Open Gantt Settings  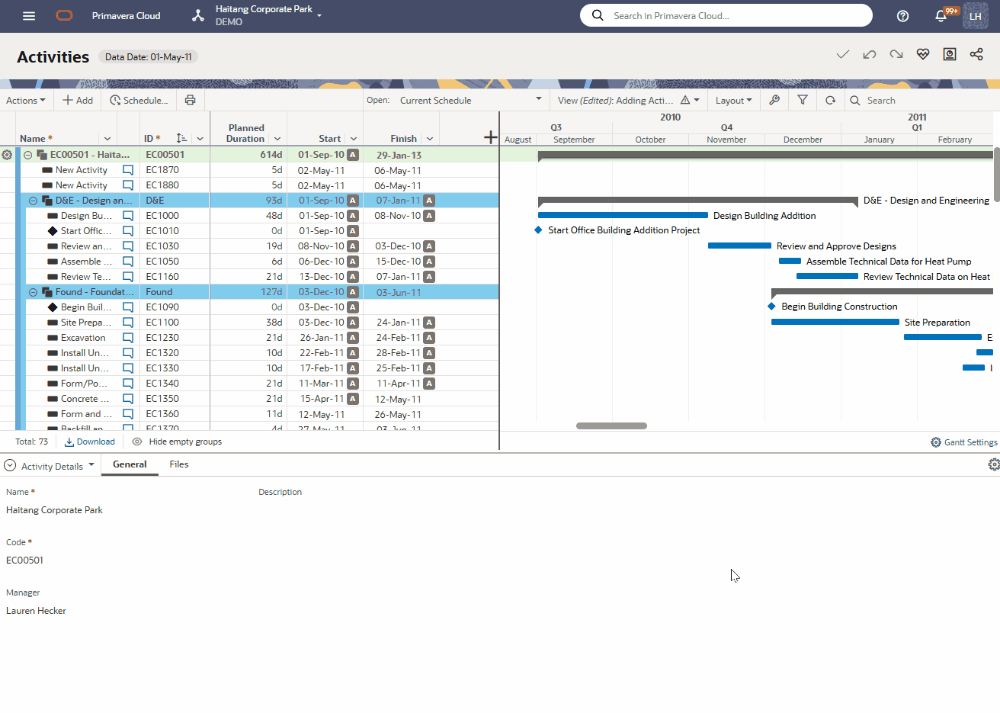click(964, 442)
